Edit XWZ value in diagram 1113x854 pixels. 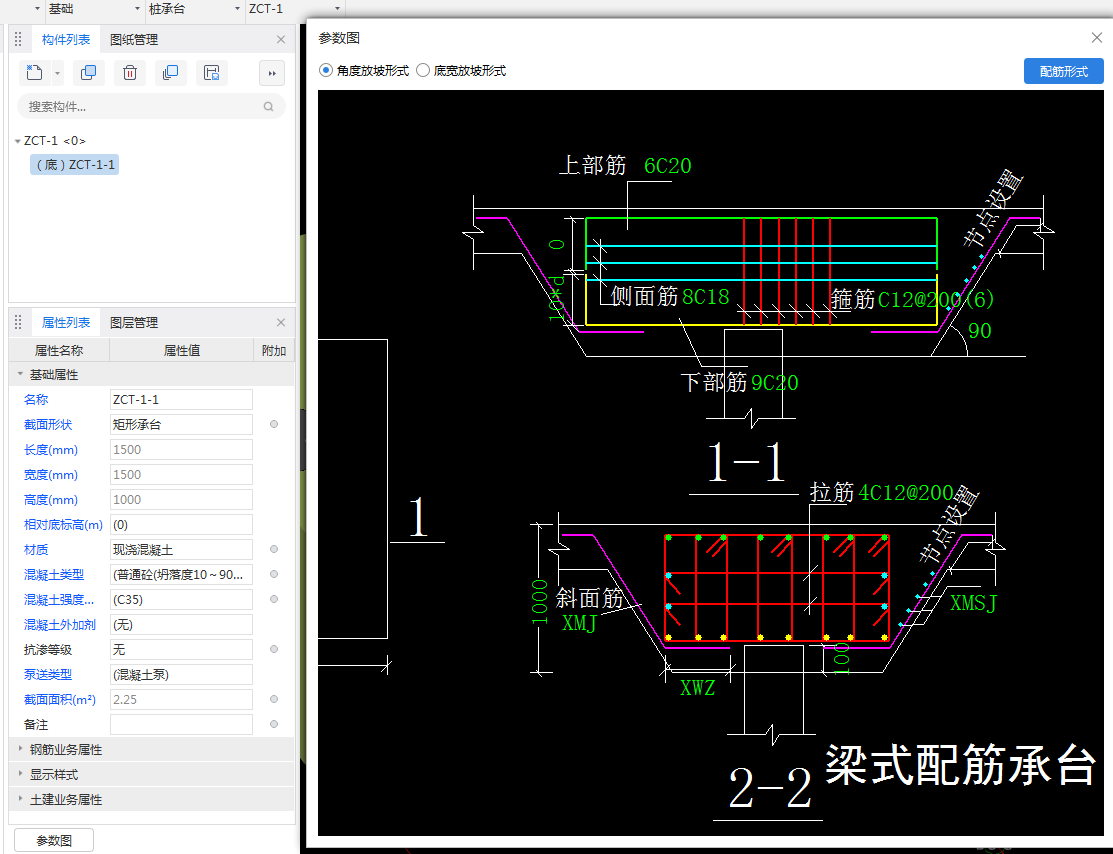click(x=698, y=688)
